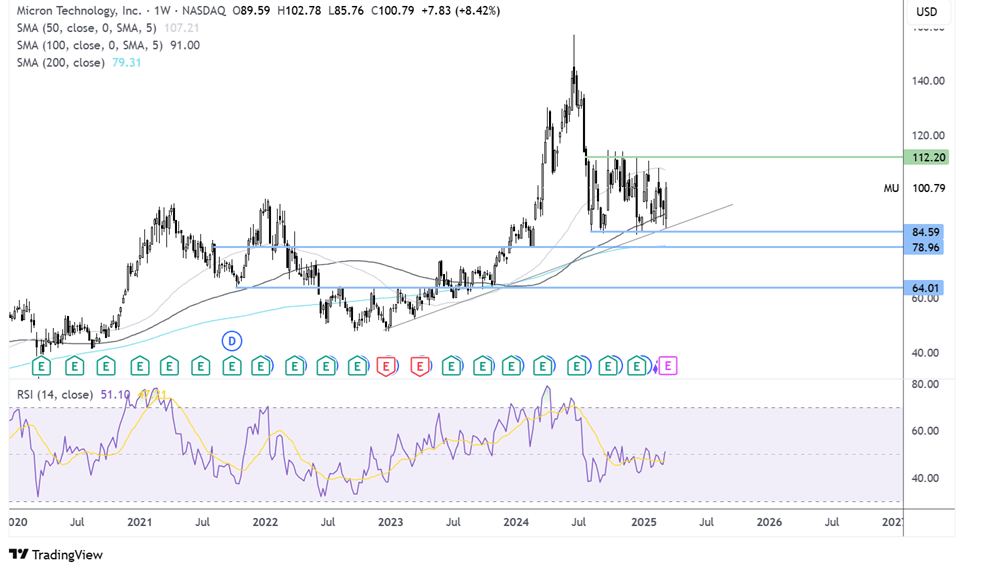
Task: Click the second red earnings E marker
Action: [420, 366]
